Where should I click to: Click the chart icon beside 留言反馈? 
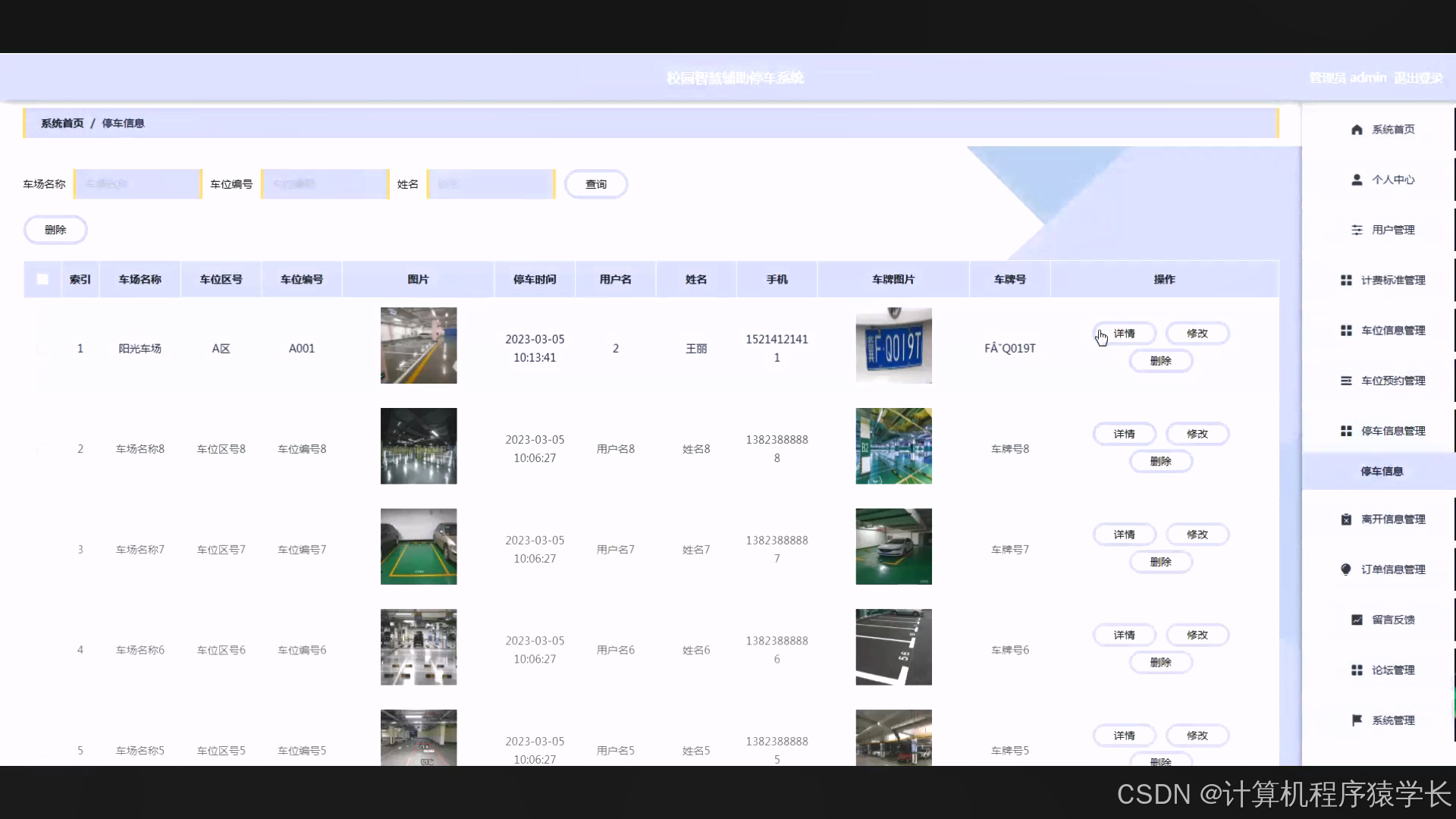pyautogui.click(x=1357, y=620)
